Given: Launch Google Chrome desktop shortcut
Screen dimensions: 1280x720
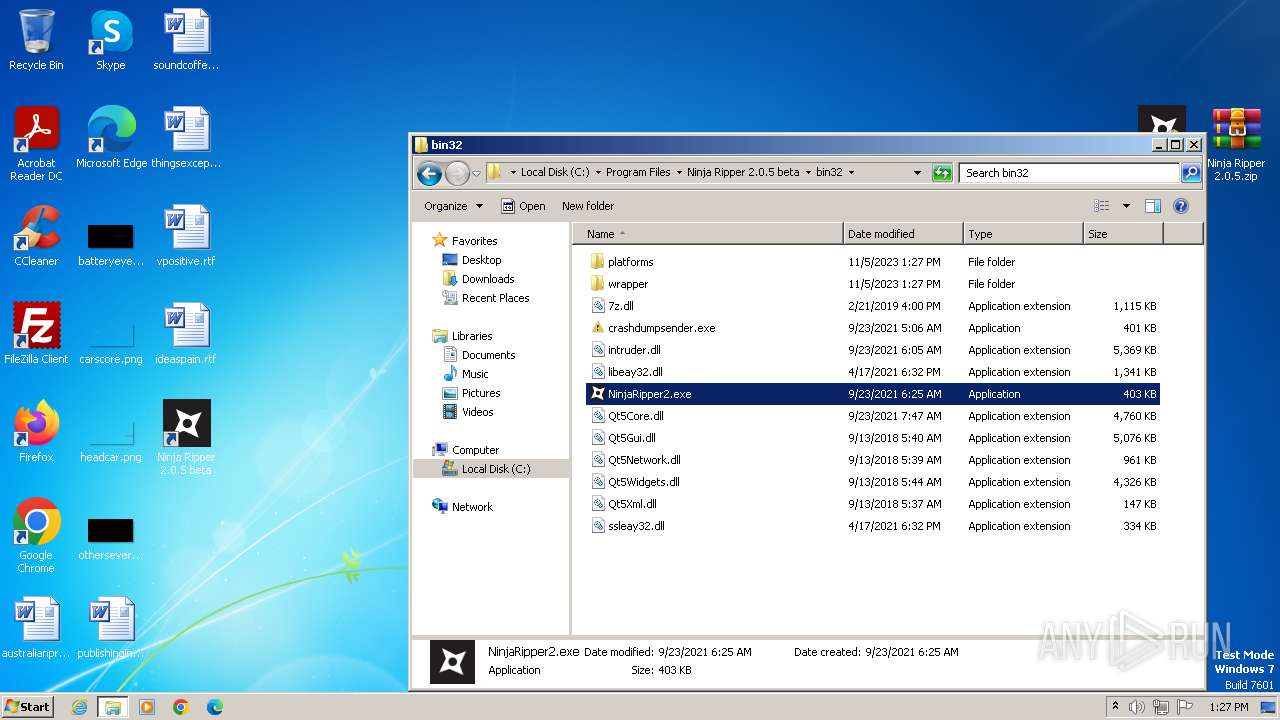Looking at the screenshot, I should pos(36,536).
